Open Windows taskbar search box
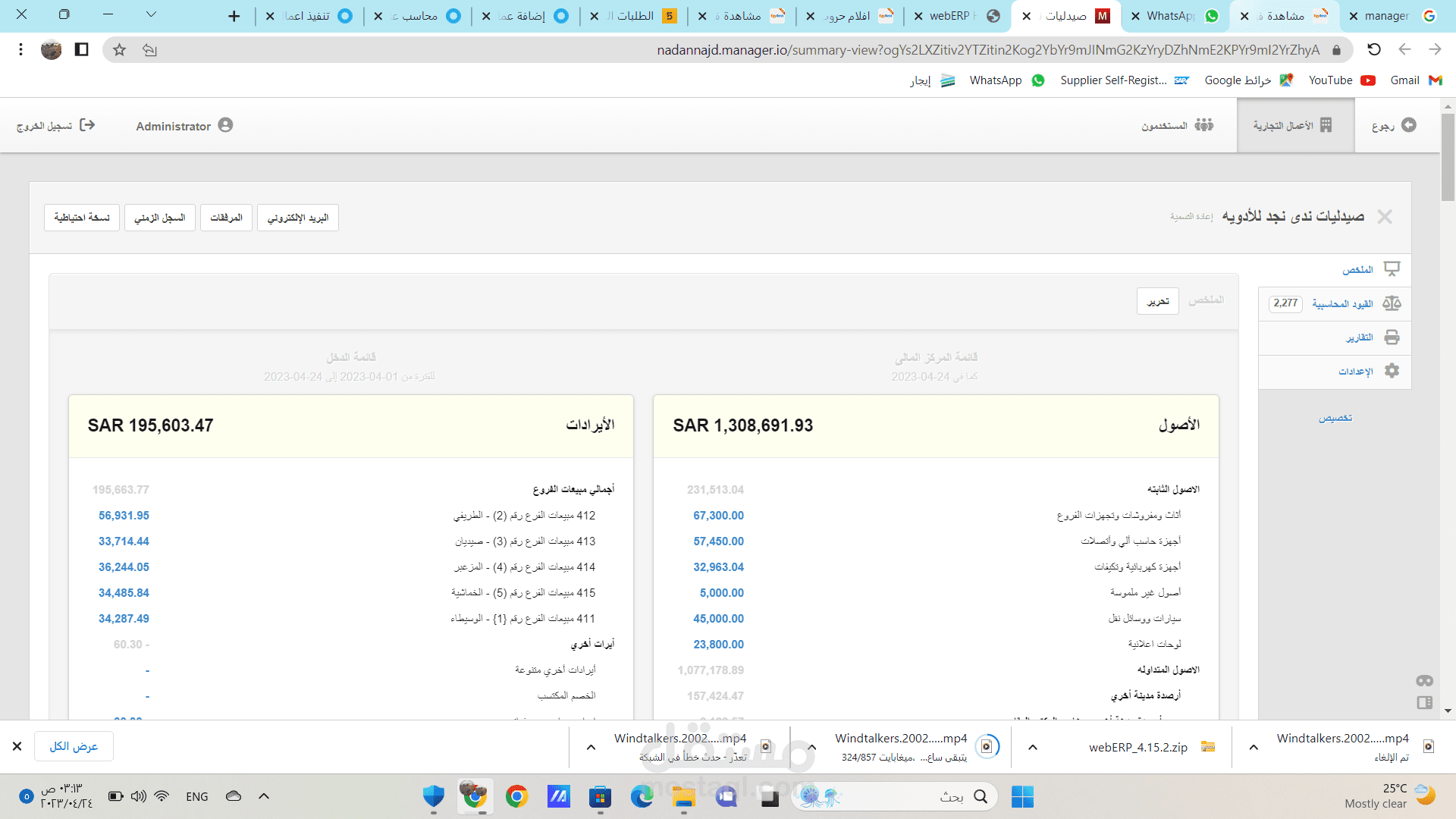The width and height of the screenshot is (1456, 819). (895, 796)
